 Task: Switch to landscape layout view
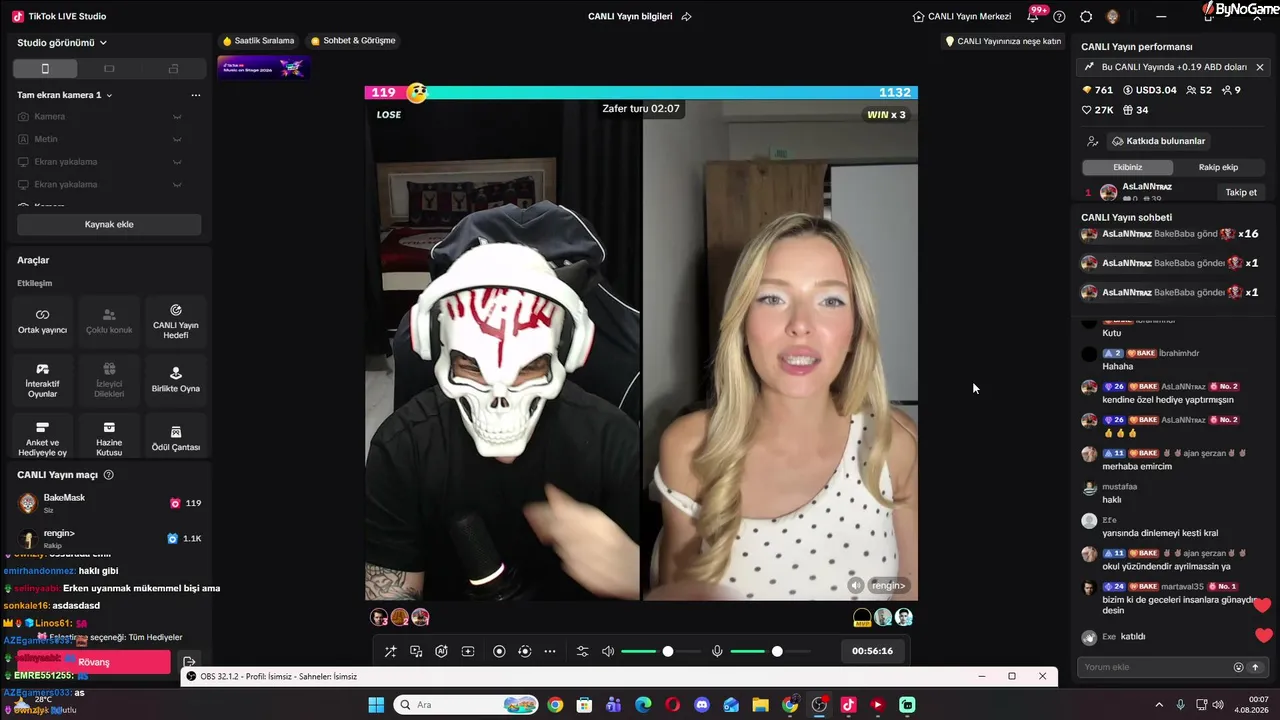(x=109, y=68)
